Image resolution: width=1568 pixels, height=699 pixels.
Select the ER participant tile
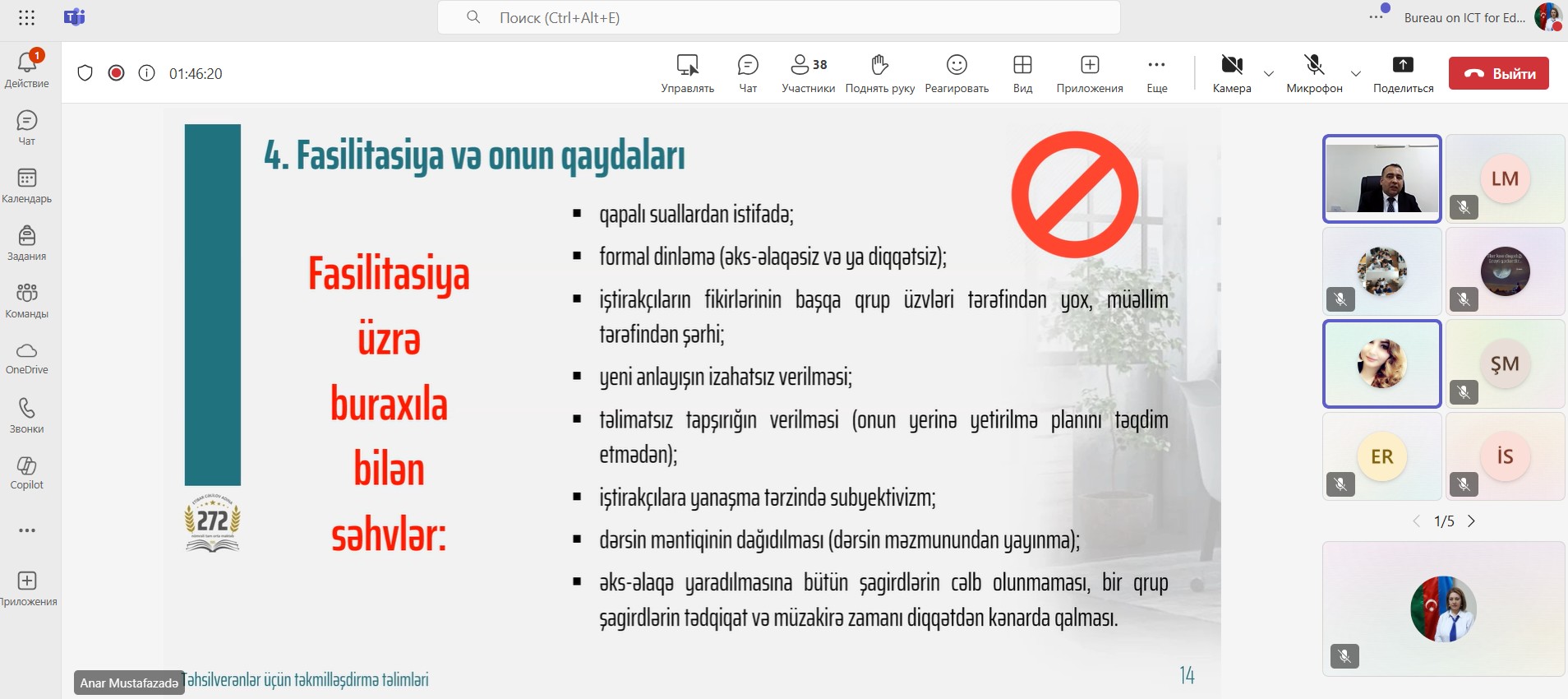[1382, 456]
